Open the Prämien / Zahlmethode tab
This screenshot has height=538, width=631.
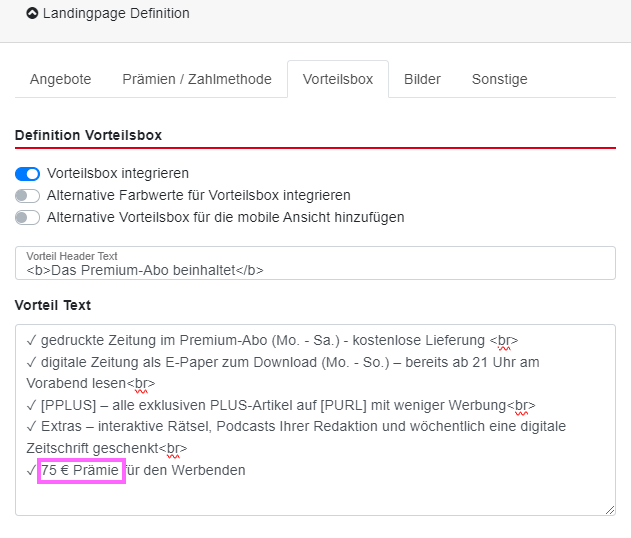click(197, 79)
